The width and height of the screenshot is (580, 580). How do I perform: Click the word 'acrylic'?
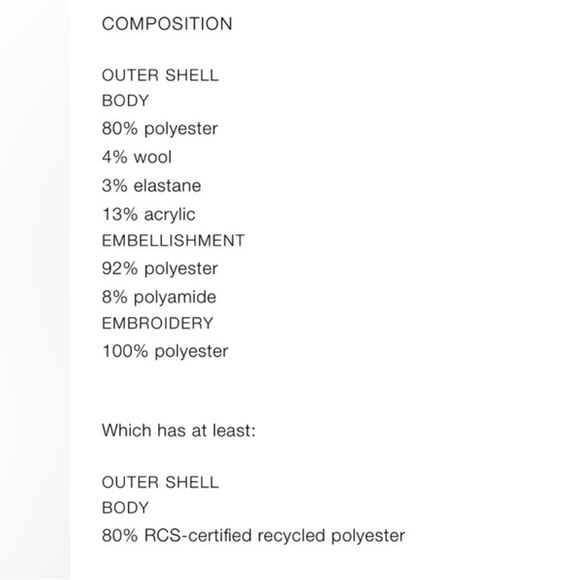170,215
